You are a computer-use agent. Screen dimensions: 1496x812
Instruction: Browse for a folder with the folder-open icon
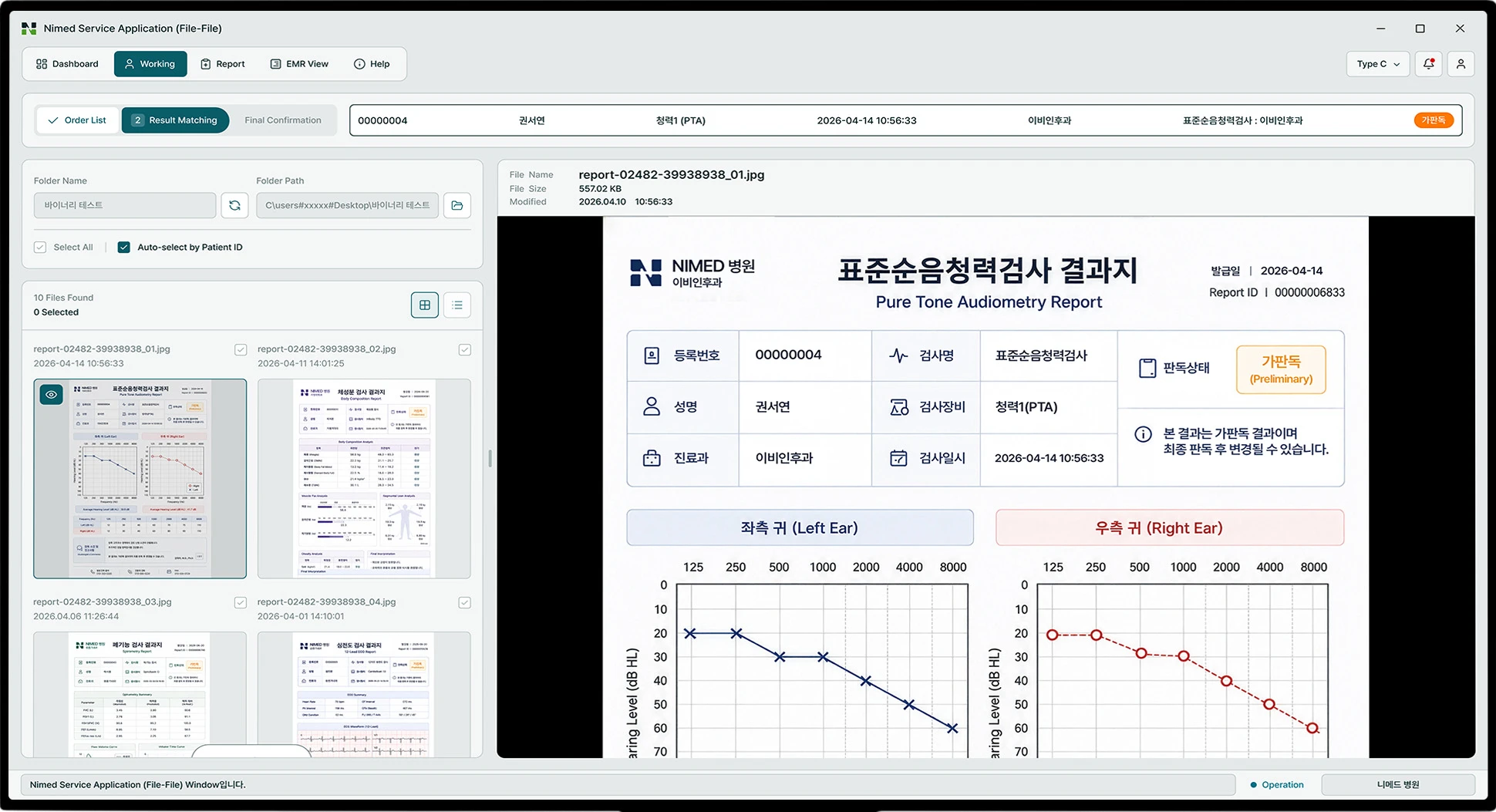pyautogui.click(x=457, y=205)
